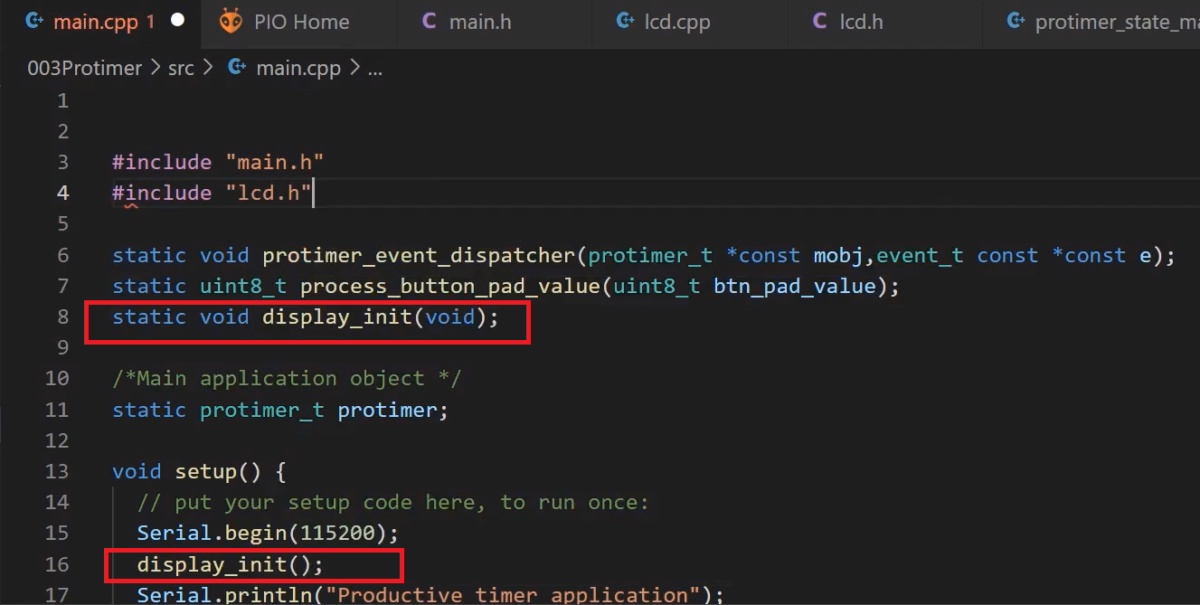Open the src folder breadcrumb dropdown
1200x605 pixels.
point(181,67)
